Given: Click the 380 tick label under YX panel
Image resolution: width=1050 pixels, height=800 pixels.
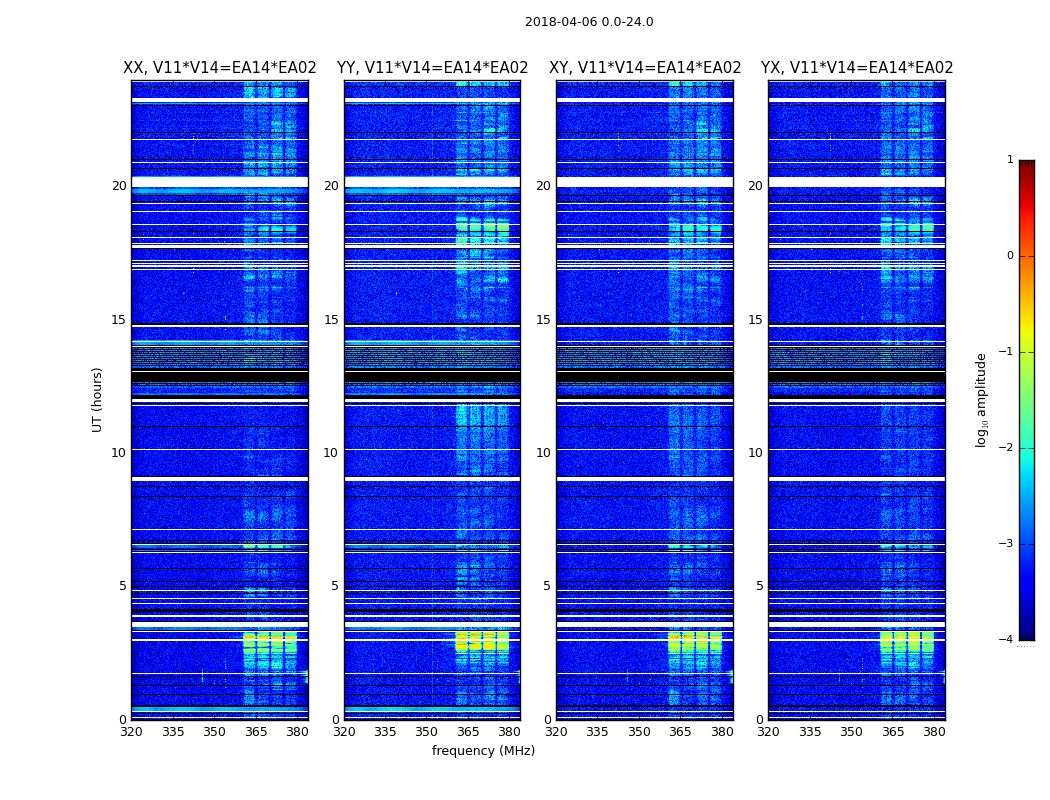Looking at the screenshot, I should (934, 732).
